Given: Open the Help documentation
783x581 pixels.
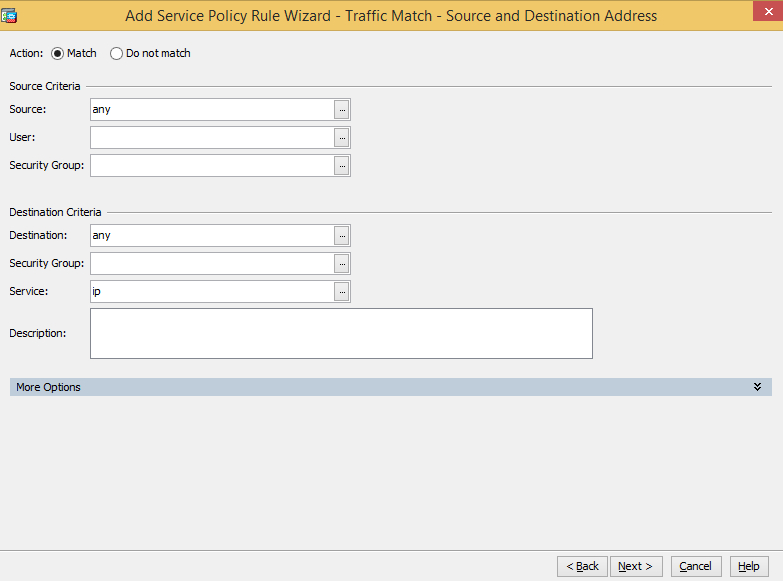Looking at the screenshot, I should (749, 566).
